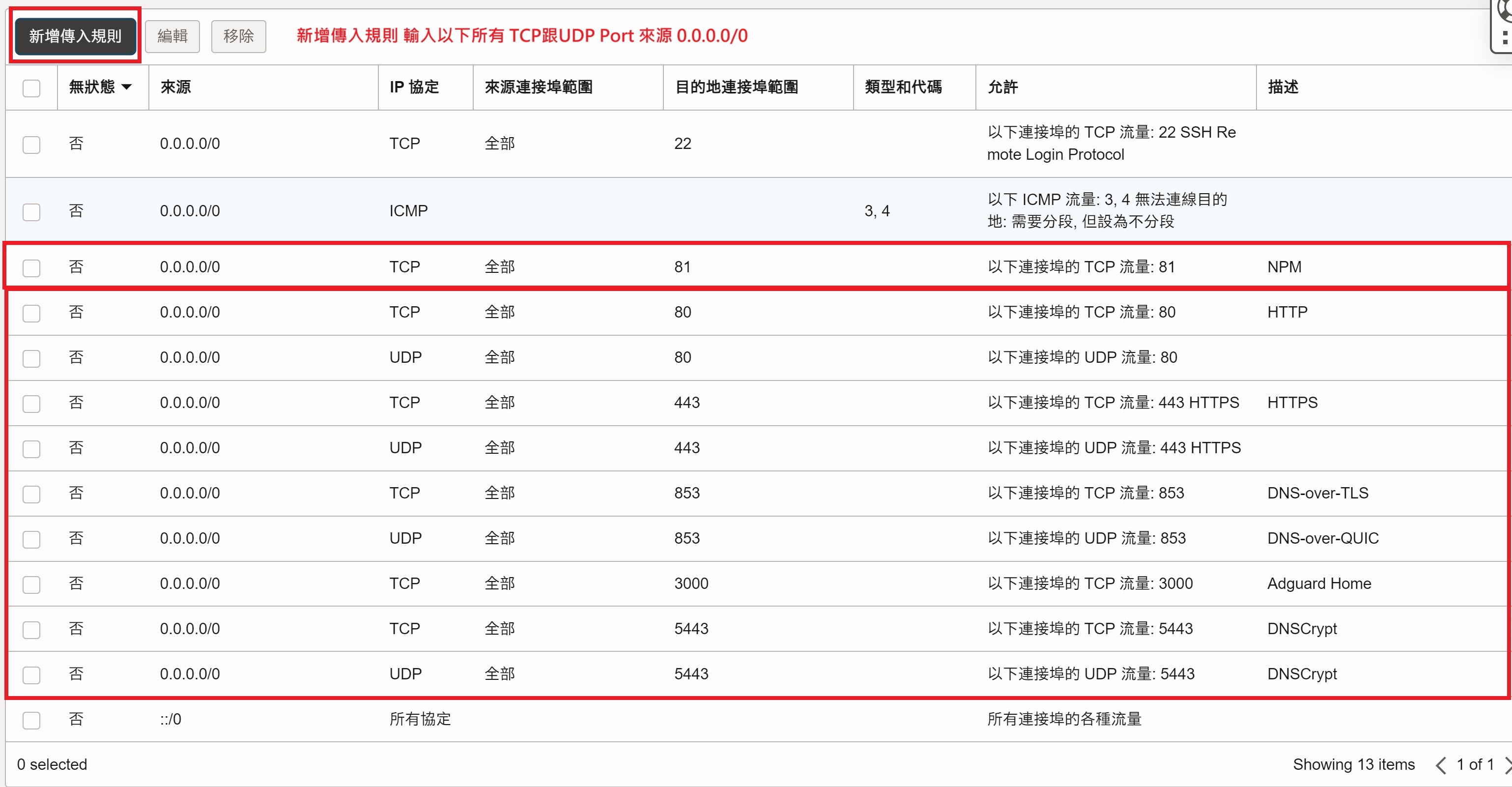This screenshot has width=1512, height=787.
Task: Tick the Adguard Home port 3000 checkbox
Action: tap(32, 584)
